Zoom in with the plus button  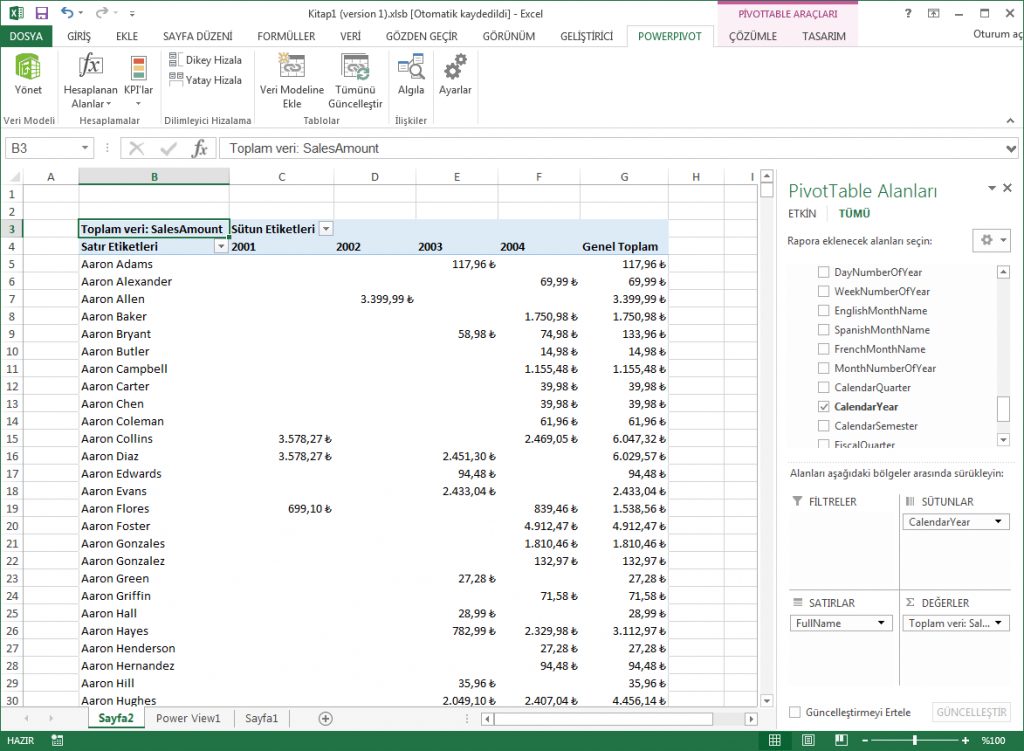pos(965,741)
